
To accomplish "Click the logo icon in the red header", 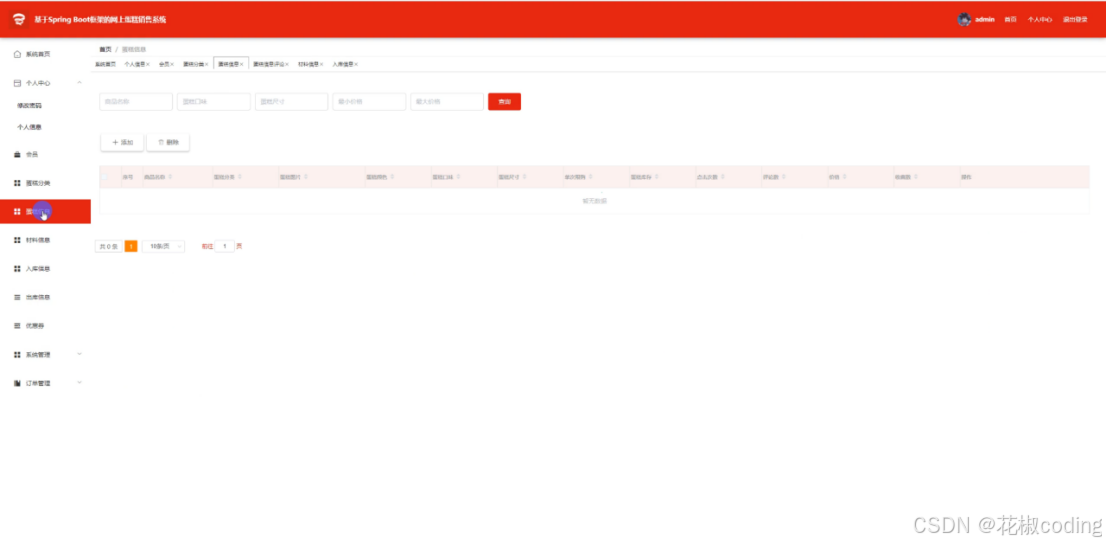I will [19, 20].
